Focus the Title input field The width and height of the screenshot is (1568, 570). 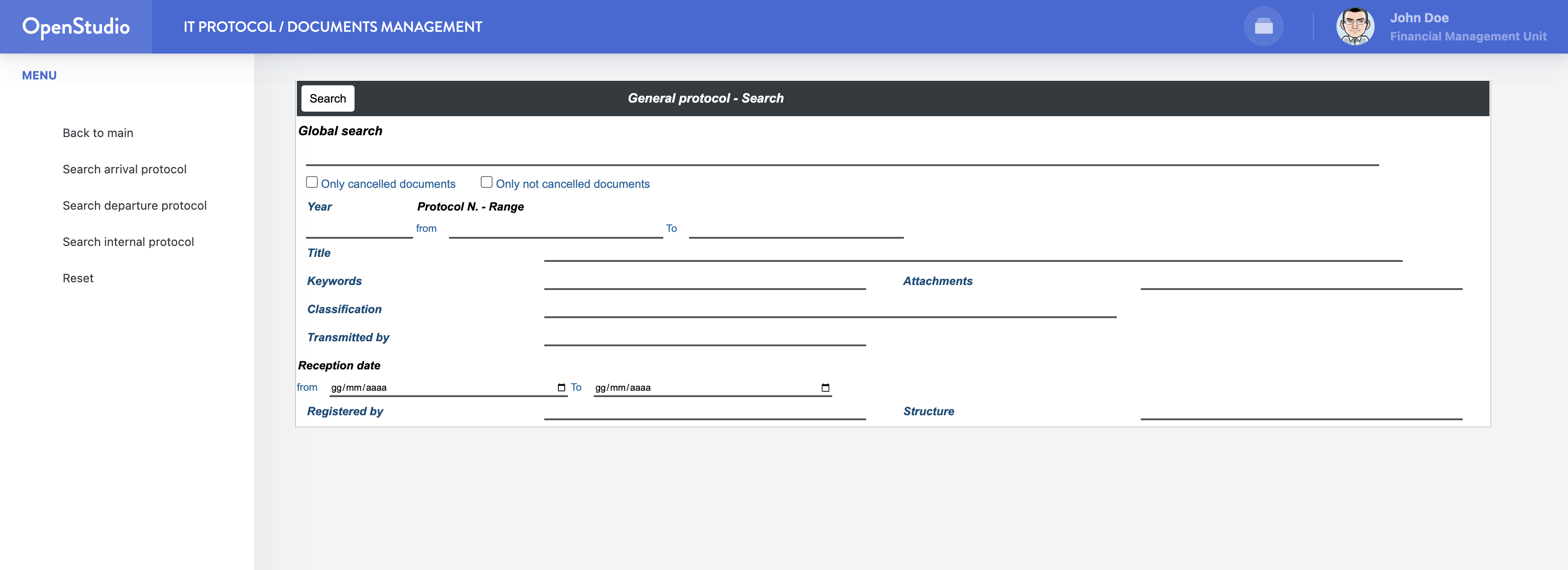(x=973, y=252)
